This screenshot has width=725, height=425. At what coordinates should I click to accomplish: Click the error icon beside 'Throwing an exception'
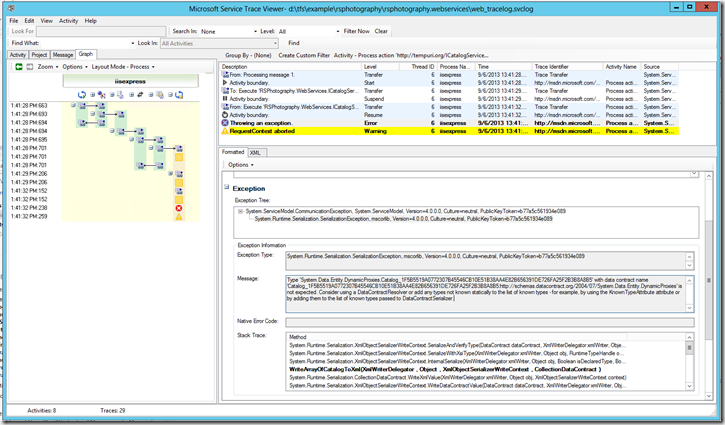(225, 122)
